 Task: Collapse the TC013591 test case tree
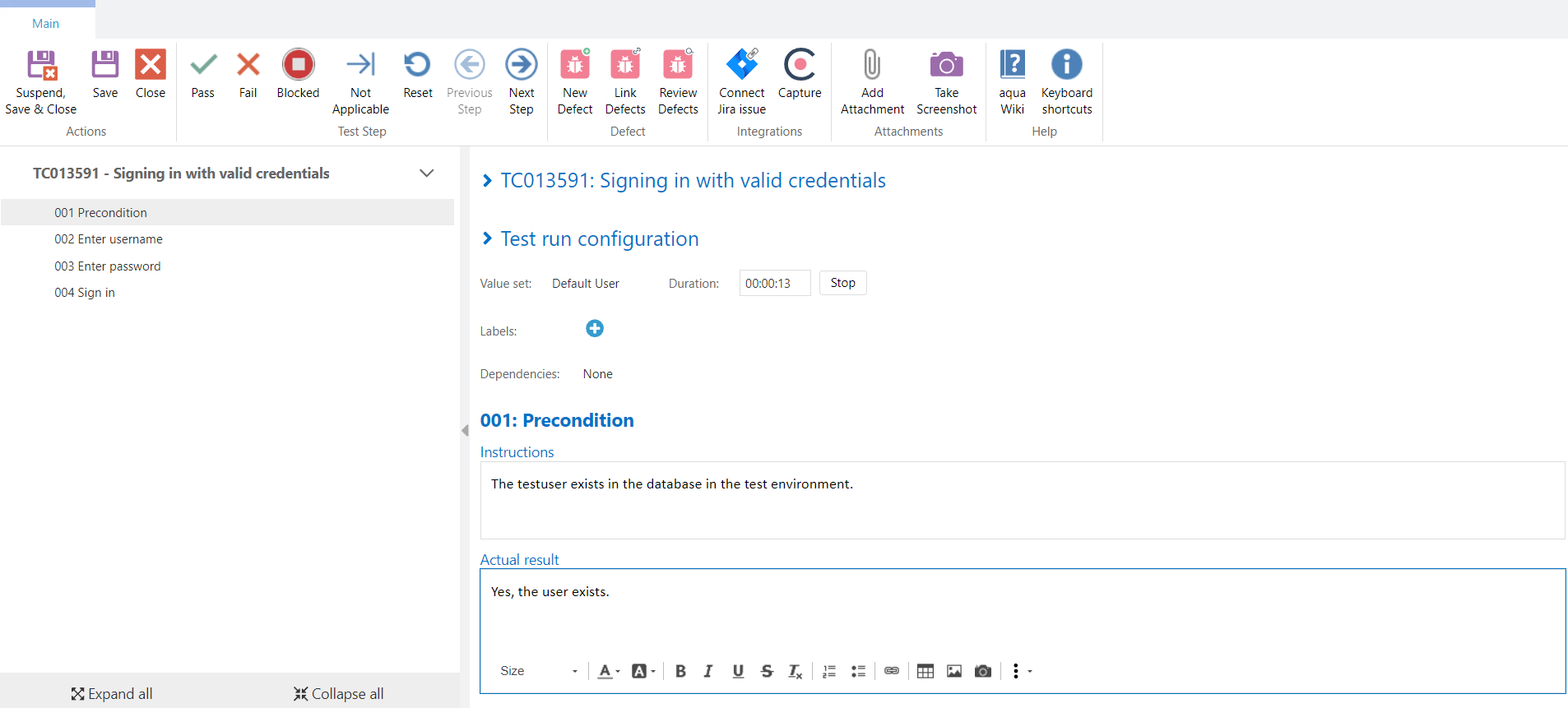(x=426, y=174)
